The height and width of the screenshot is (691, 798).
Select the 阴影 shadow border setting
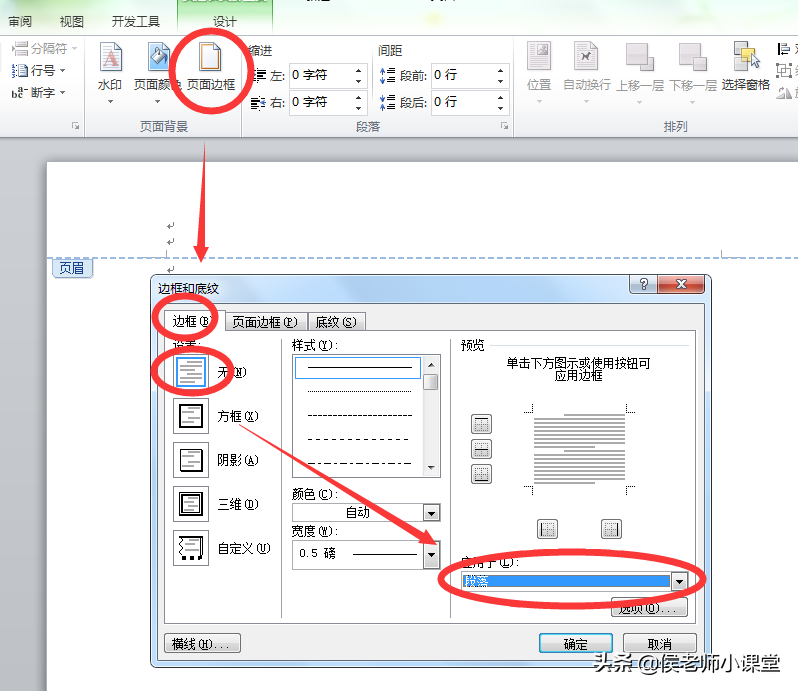coord(191,460)
